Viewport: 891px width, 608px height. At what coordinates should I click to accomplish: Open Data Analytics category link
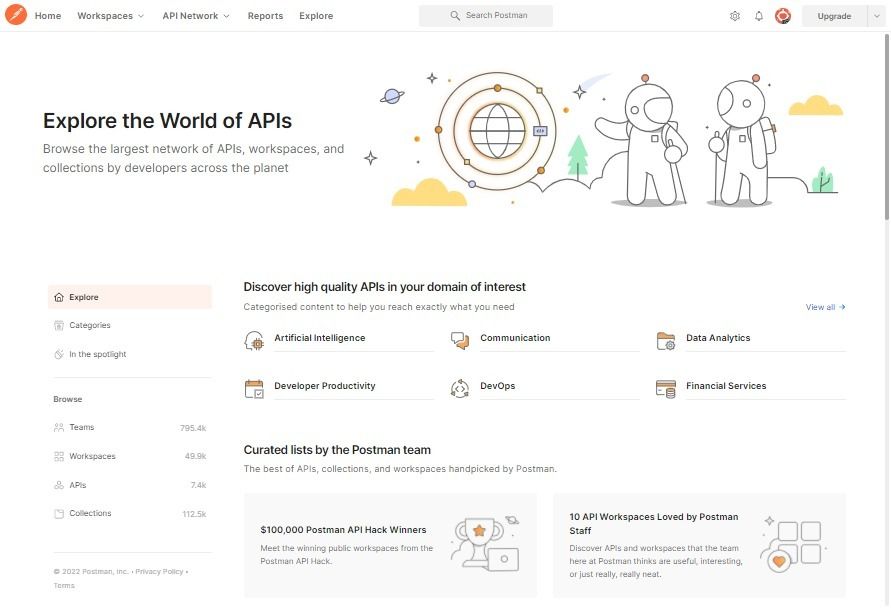click(718, 338)
